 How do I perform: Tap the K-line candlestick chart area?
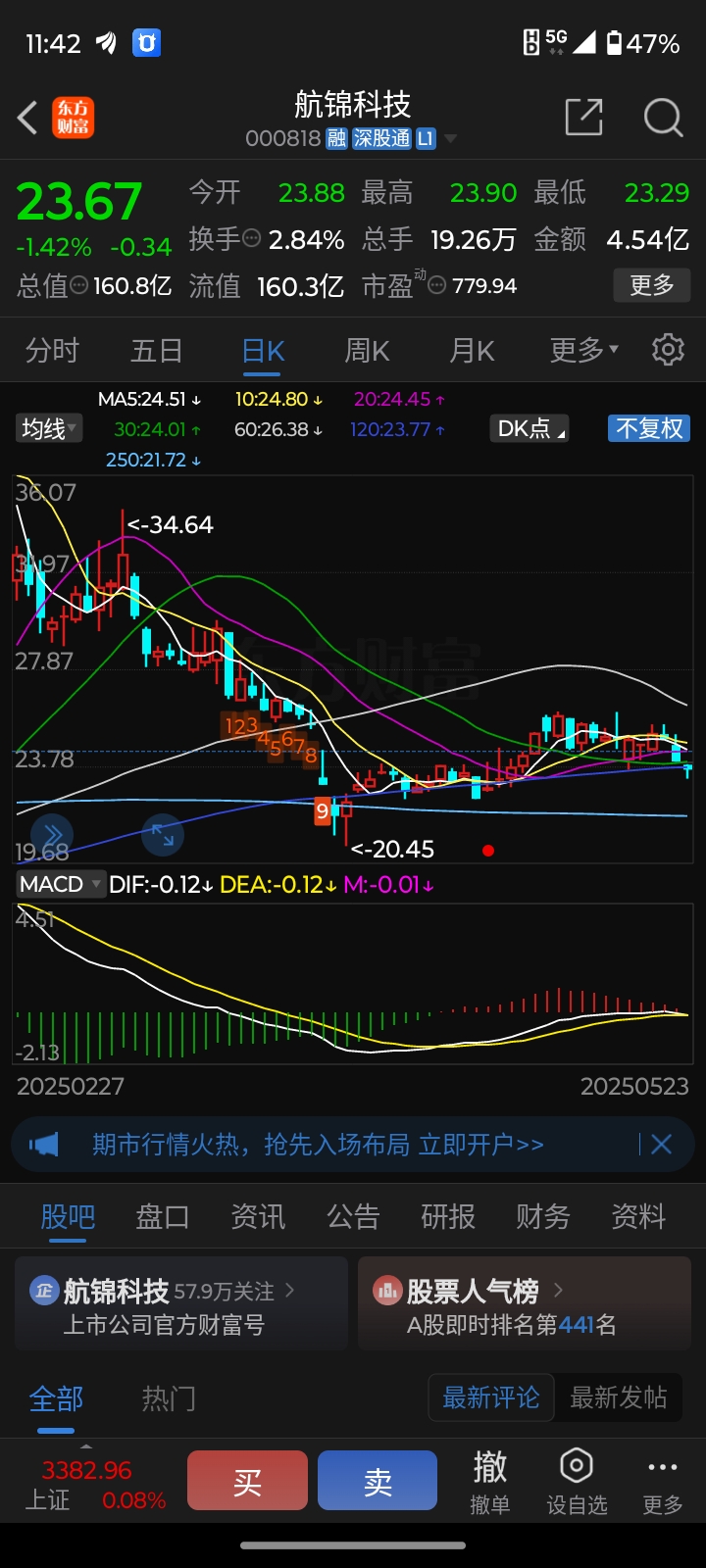[x=353, y=669]
